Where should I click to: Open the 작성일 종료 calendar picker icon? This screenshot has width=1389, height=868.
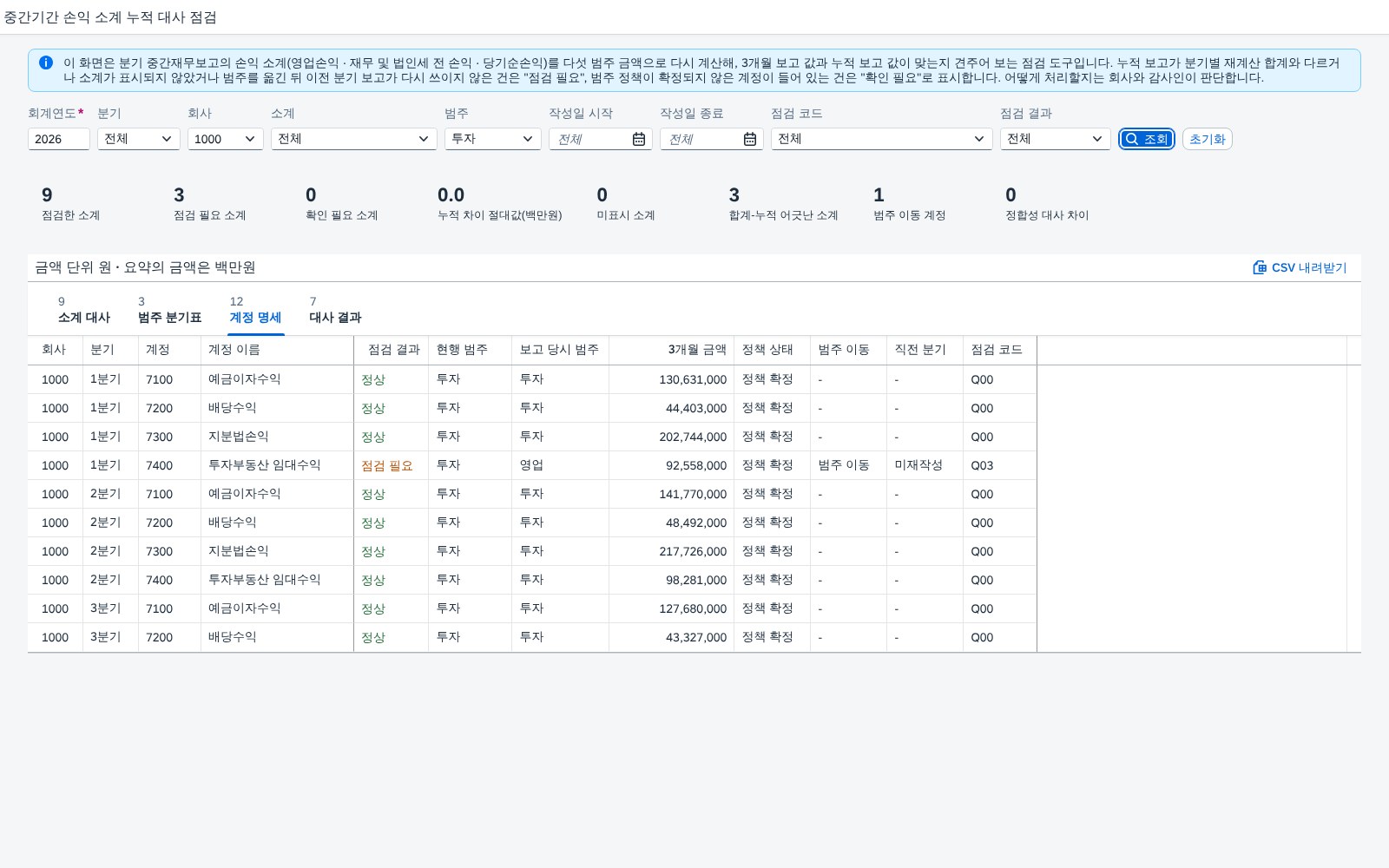(750, 139)
